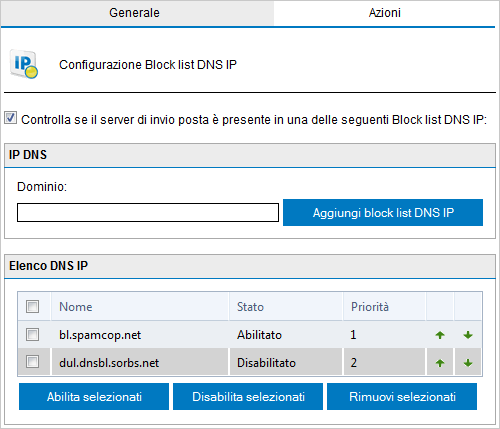The width and height of the screenshot is (500, 429).
Task: Sort the list by Nome column
Action: [x=76, y=307]
